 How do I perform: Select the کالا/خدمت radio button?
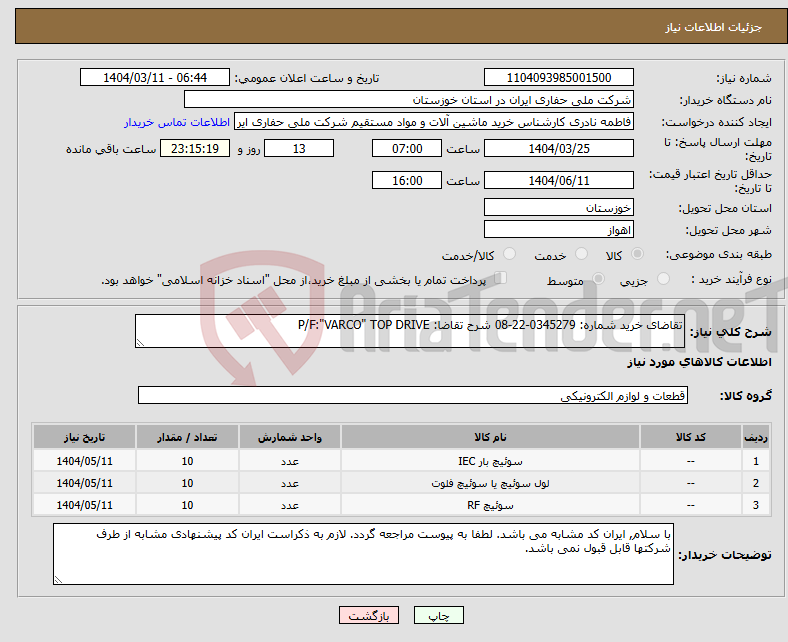click(x=509, y=254)
